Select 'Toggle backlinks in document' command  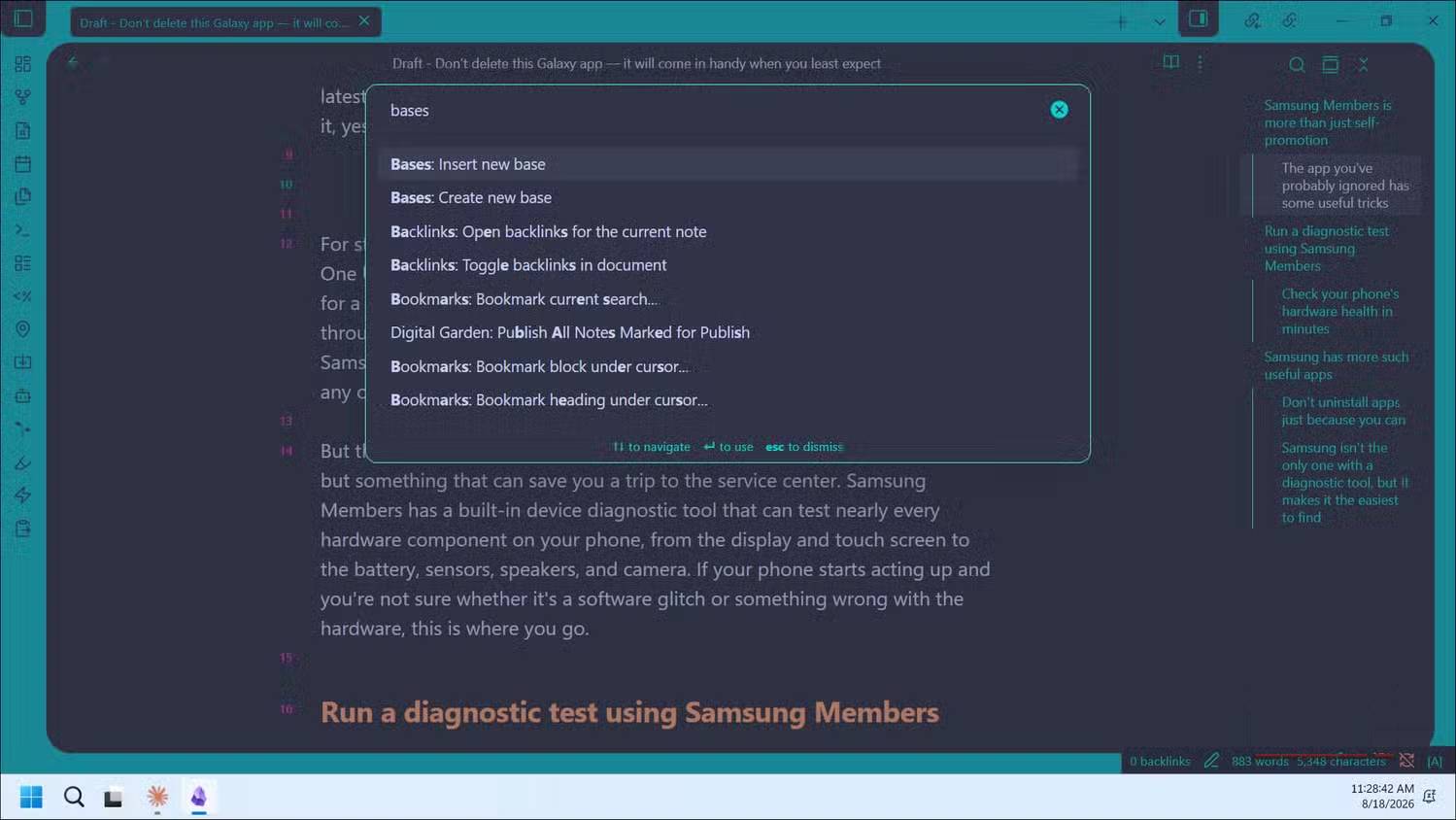[728, 265]
